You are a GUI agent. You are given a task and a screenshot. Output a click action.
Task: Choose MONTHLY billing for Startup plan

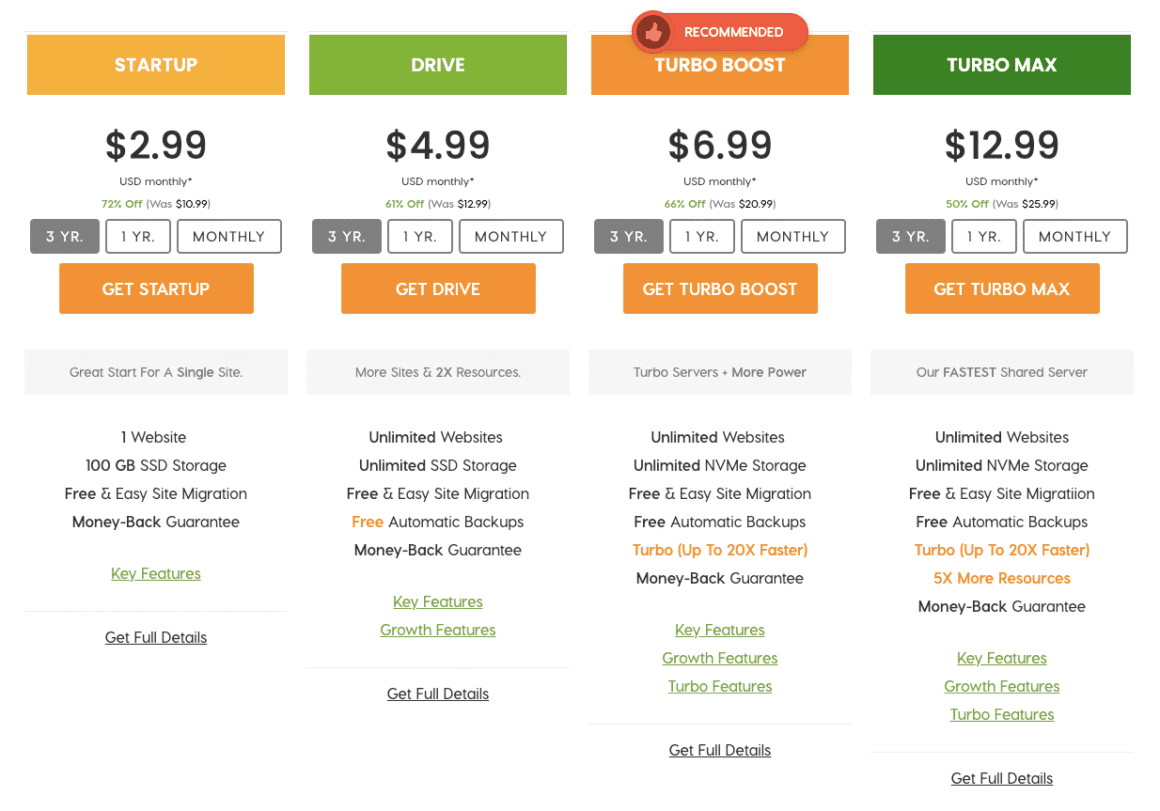pyautogui.click(x=229, y=237)
